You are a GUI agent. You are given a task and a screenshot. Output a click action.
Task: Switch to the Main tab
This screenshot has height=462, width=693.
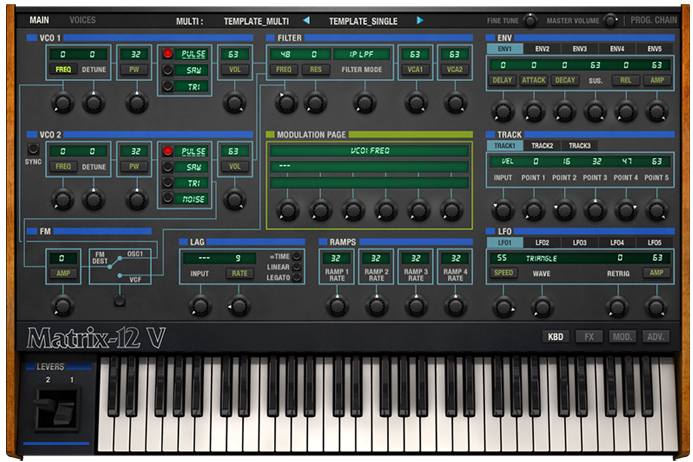[x=39, y=20]
